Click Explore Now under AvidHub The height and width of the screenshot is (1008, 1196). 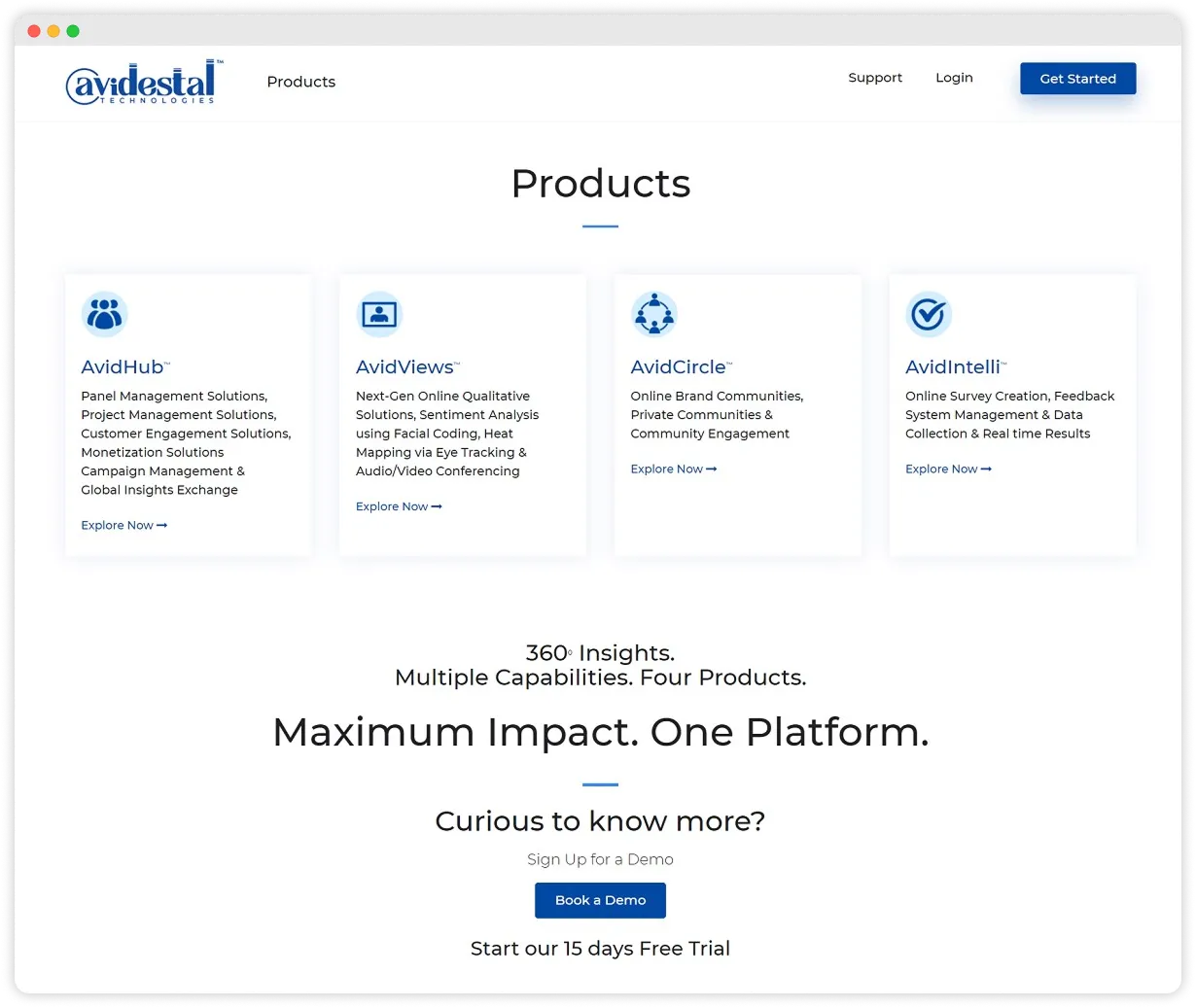(124, 525)
